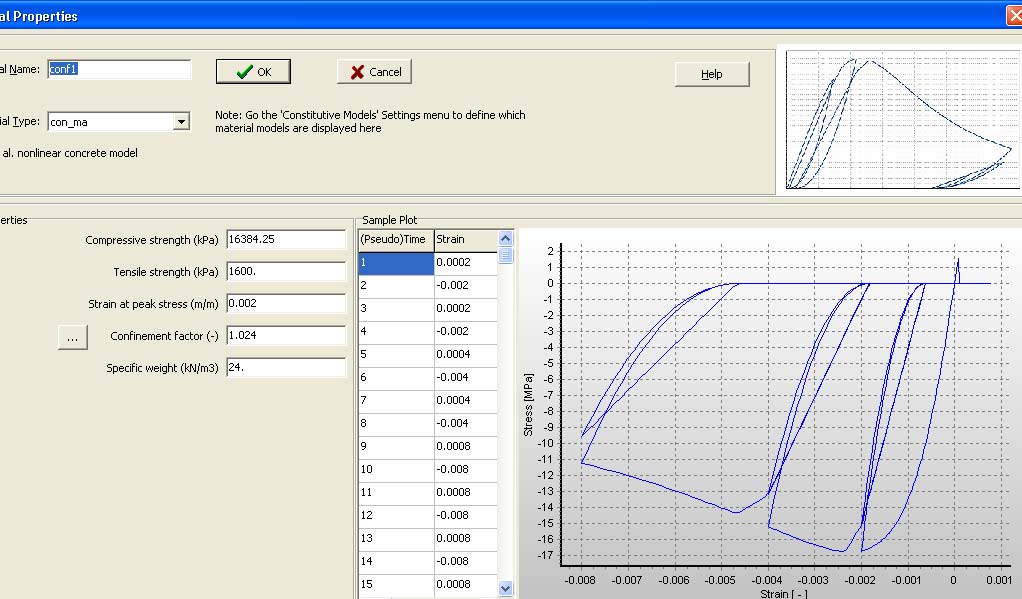
Task: Click the stress-strain sample plot area
Action: (x=769, y=414)
